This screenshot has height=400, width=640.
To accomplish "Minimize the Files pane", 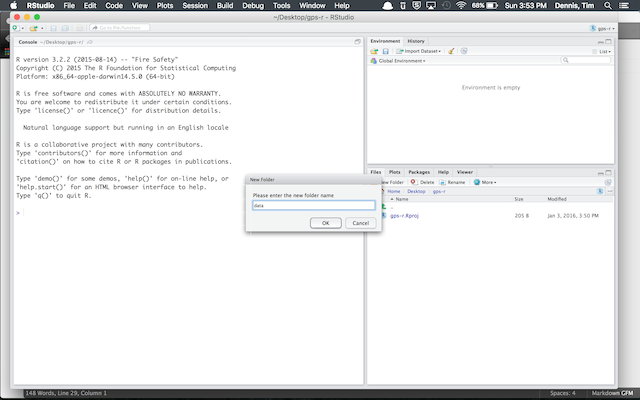I will pyautogui.click(x=600, y=173).
